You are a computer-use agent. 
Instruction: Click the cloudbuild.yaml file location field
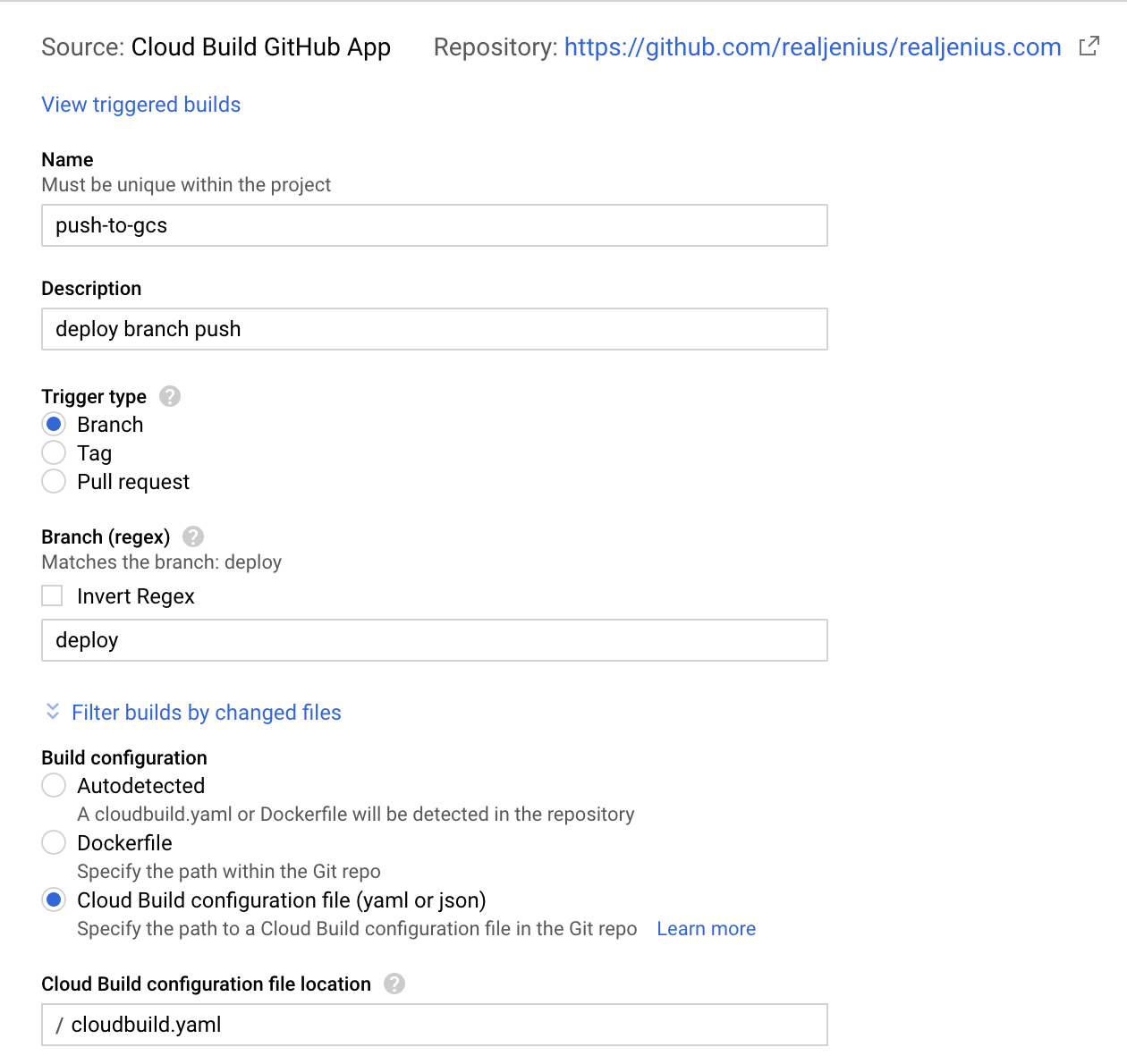434,1025
